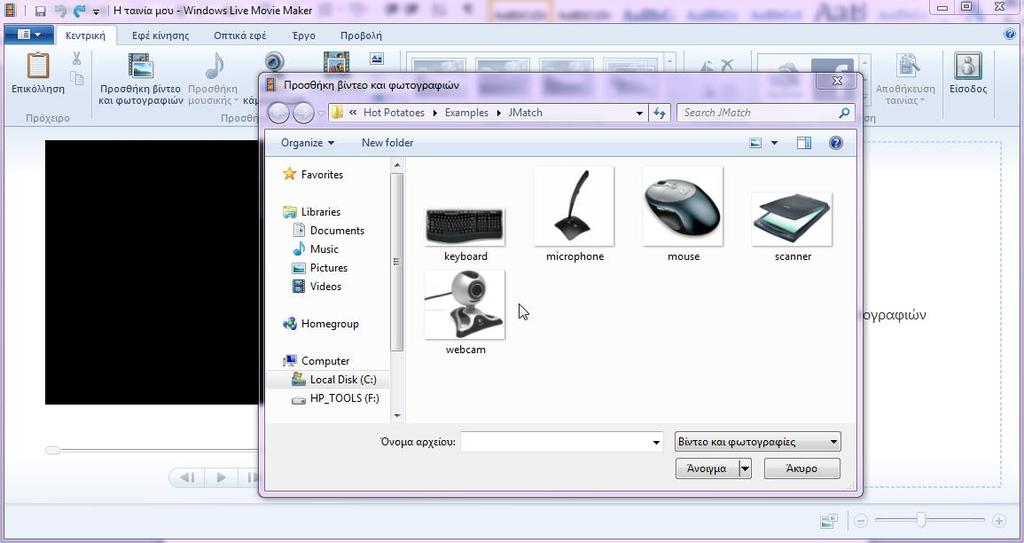The image size is (1024, 543).
Task: Click the folder icon in the address bar
Action: click(x=337, y=112)
